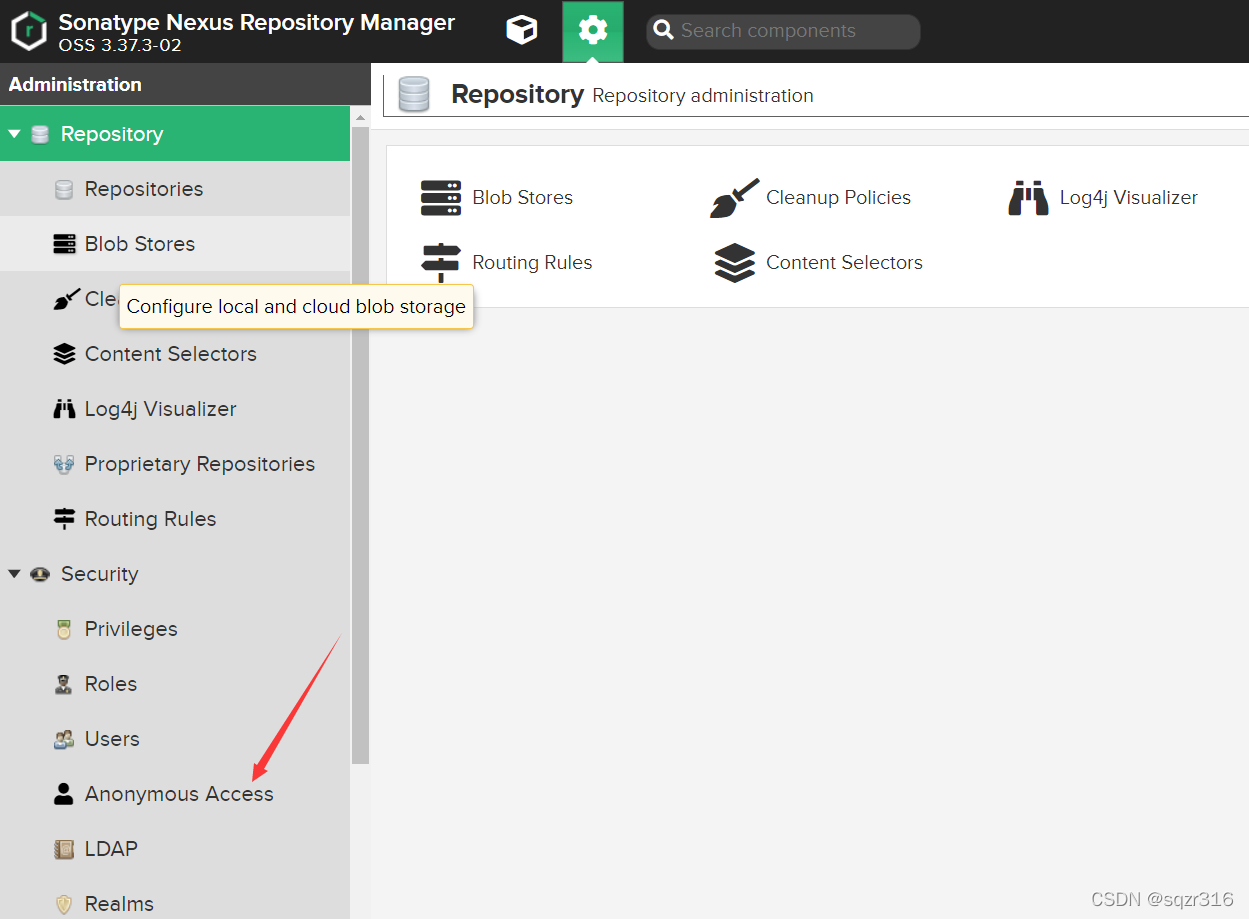
Task: Click the Realms shield icon
Action: [x=64, y=904]
